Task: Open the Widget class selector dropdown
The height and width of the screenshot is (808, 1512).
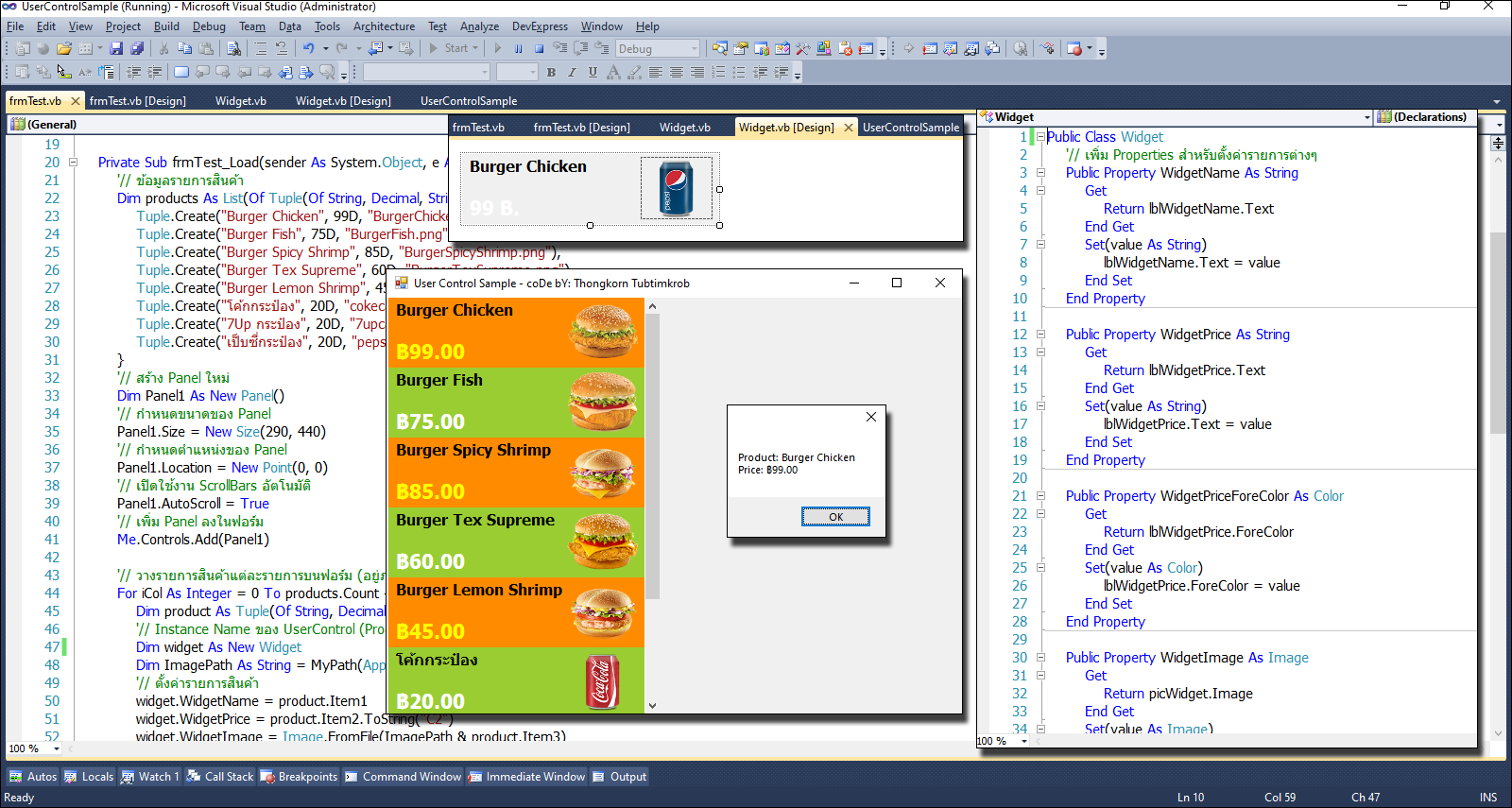Action: tap(1366, 117)
